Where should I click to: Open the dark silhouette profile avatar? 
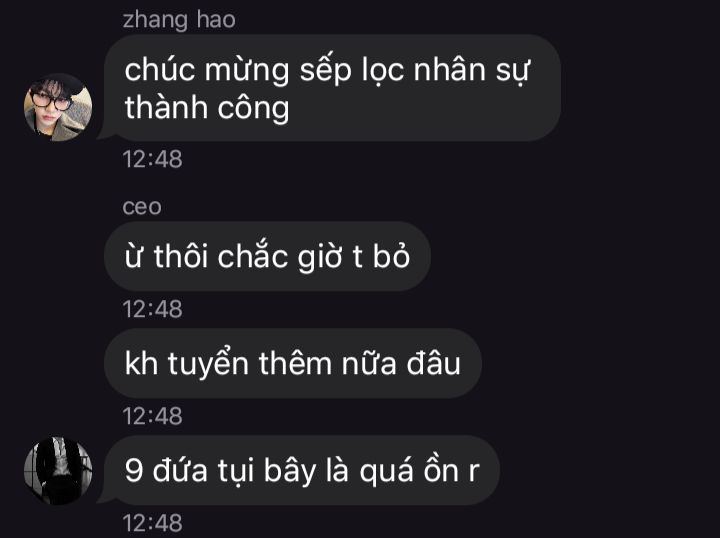pyautogui.click(x=58, y=471)
